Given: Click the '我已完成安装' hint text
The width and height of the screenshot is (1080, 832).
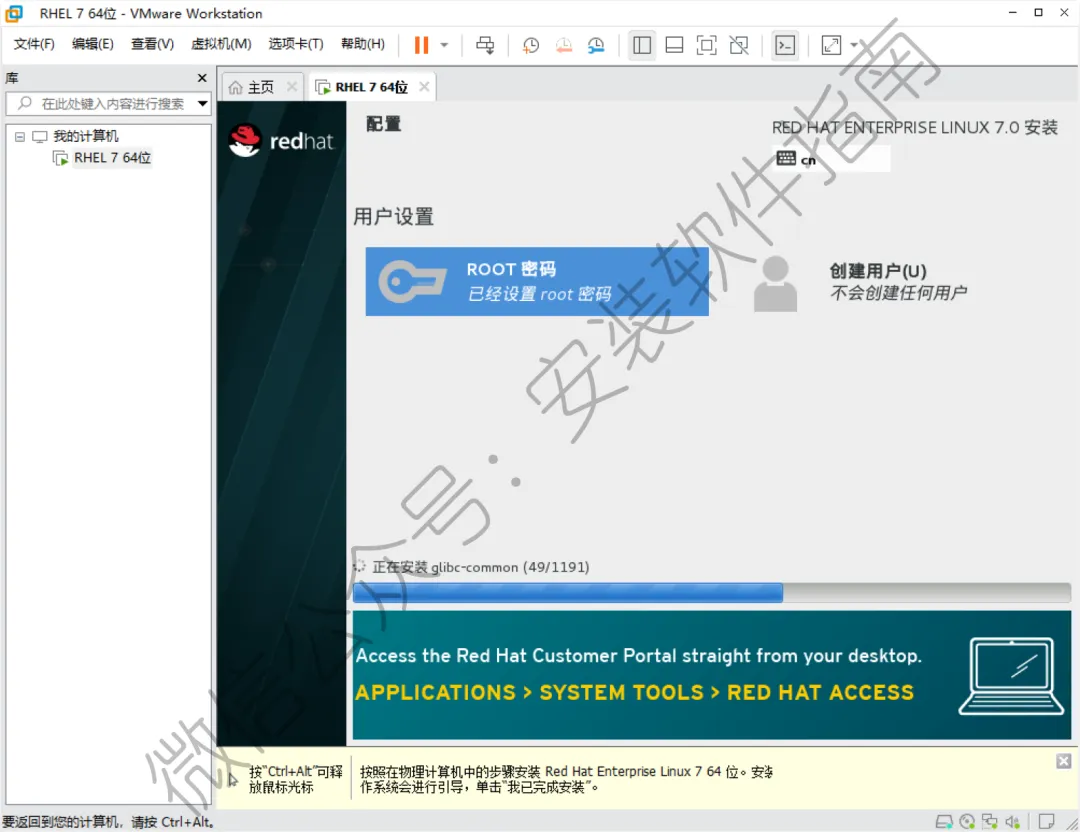Looking at the screenshot, I should tap(546, 787).
